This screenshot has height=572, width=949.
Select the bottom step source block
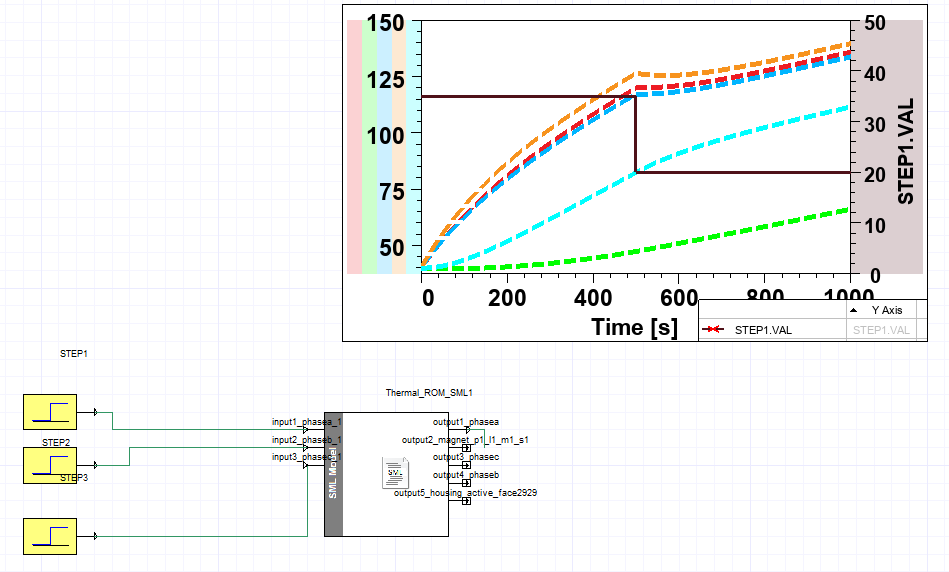tap(50, 536)
